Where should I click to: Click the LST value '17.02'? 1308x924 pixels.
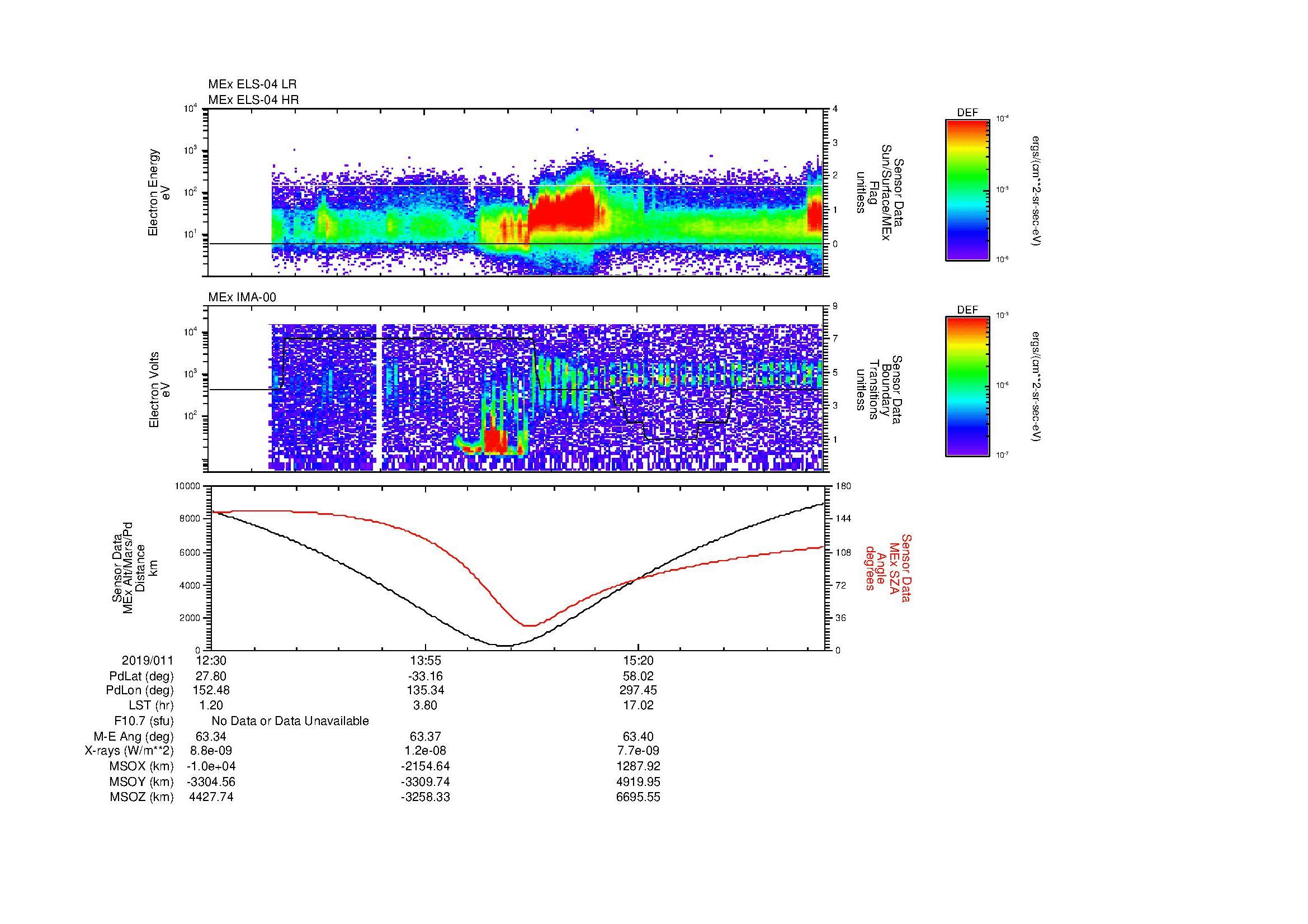(639, 705)
